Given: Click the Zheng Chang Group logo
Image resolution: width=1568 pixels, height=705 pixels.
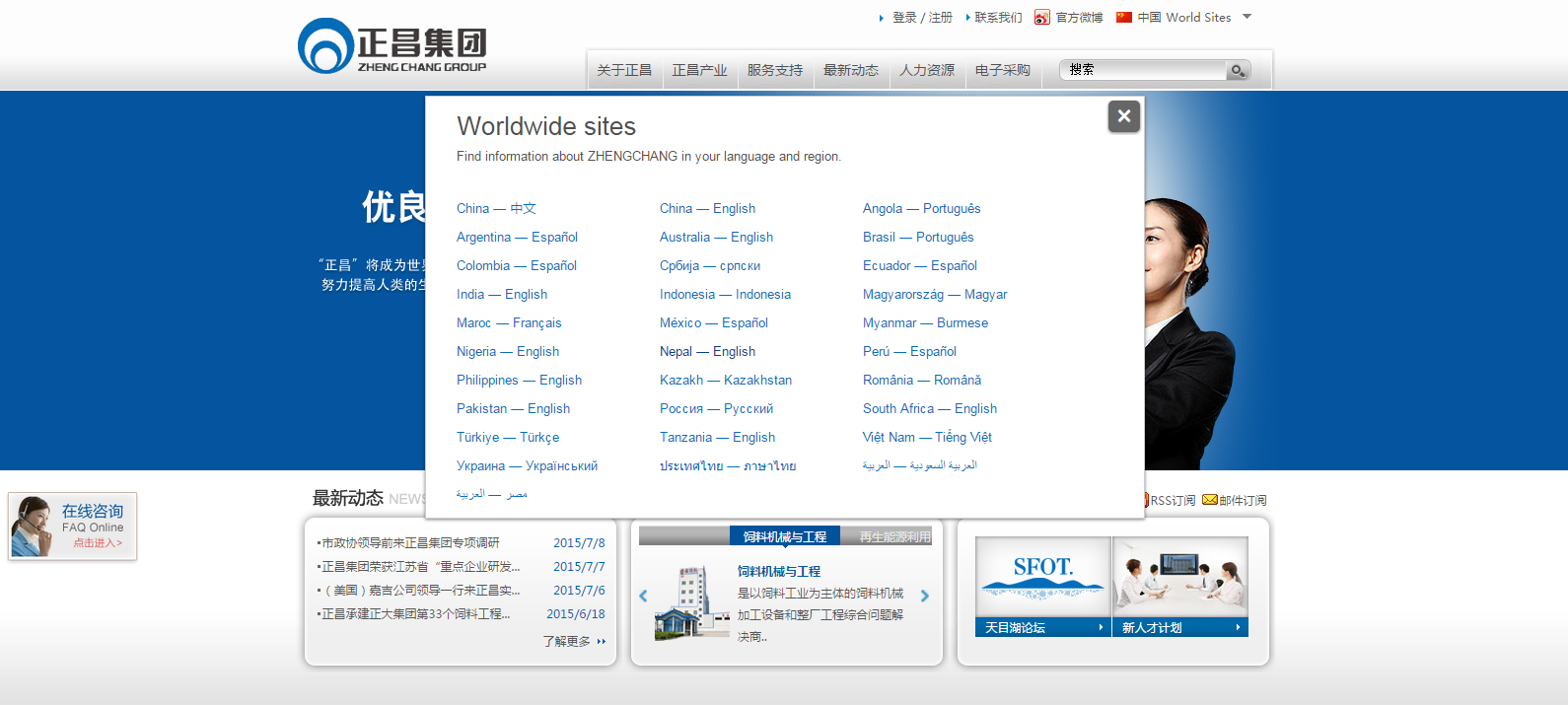Looking at the screenshot, I should (392, 46).
